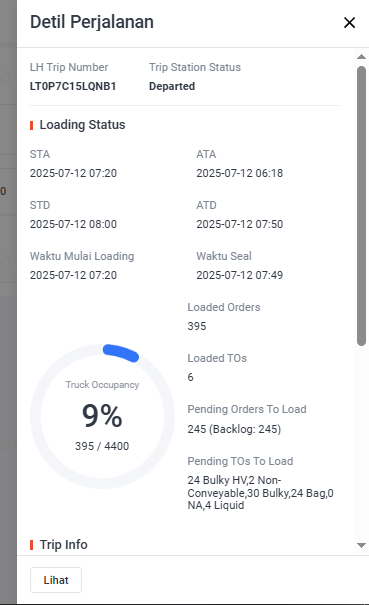Click the Truck Occupancy progress ring
The height and width of the screenshot is (605, 369).
102,416
